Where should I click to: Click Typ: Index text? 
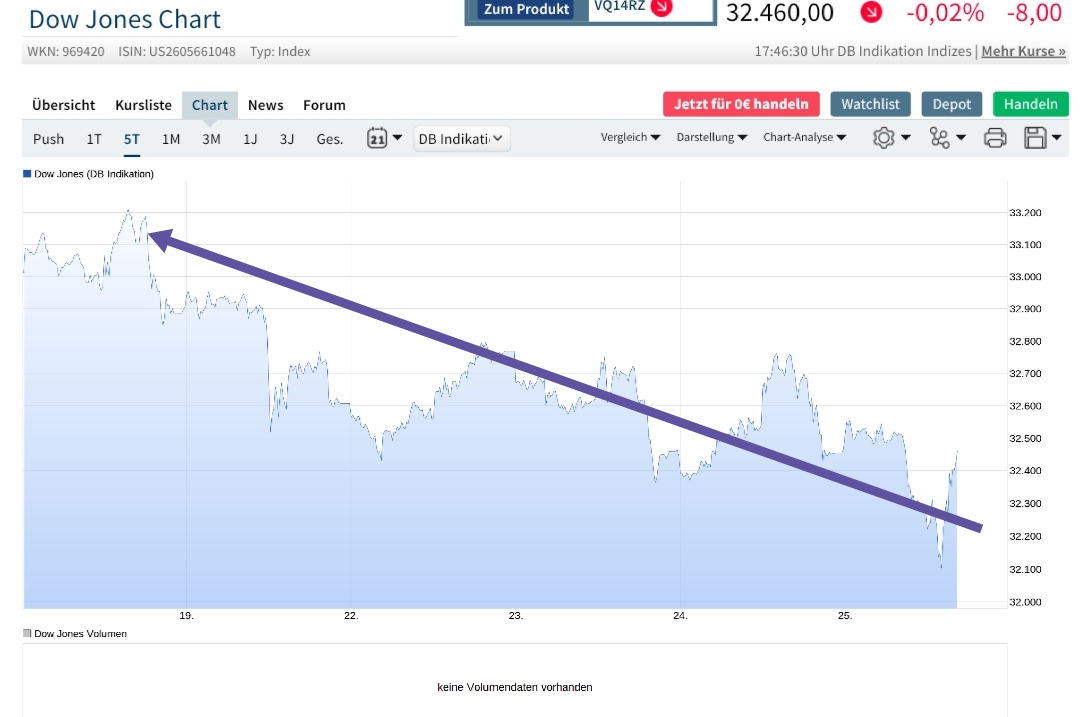280,52
